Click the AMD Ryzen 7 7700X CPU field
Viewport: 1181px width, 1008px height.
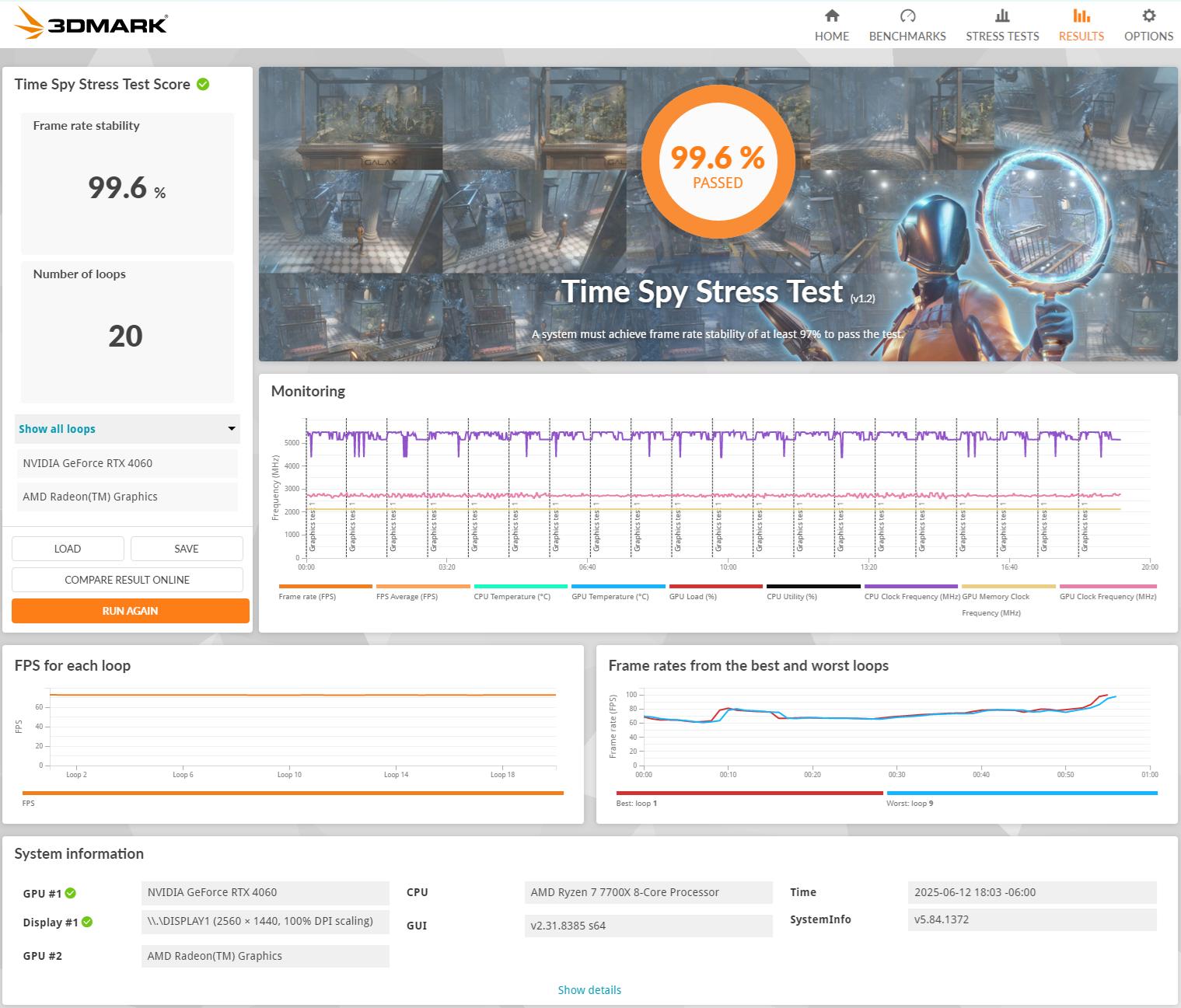(x=648, y=892)
